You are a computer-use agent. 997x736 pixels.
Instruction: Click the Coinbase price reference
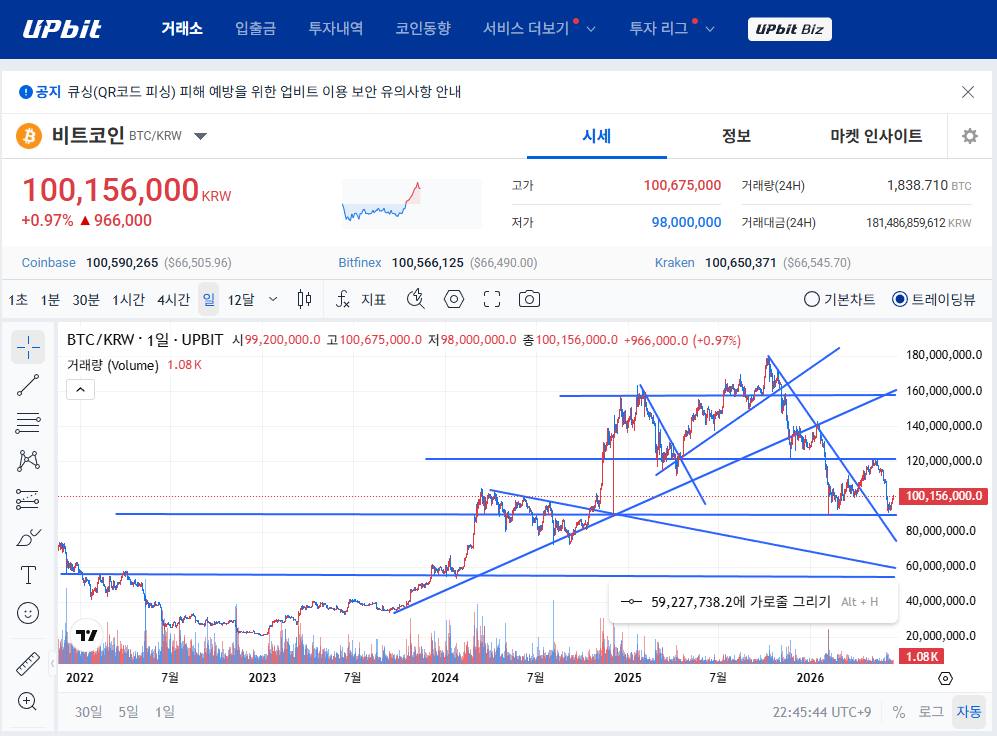pos(127,262)
